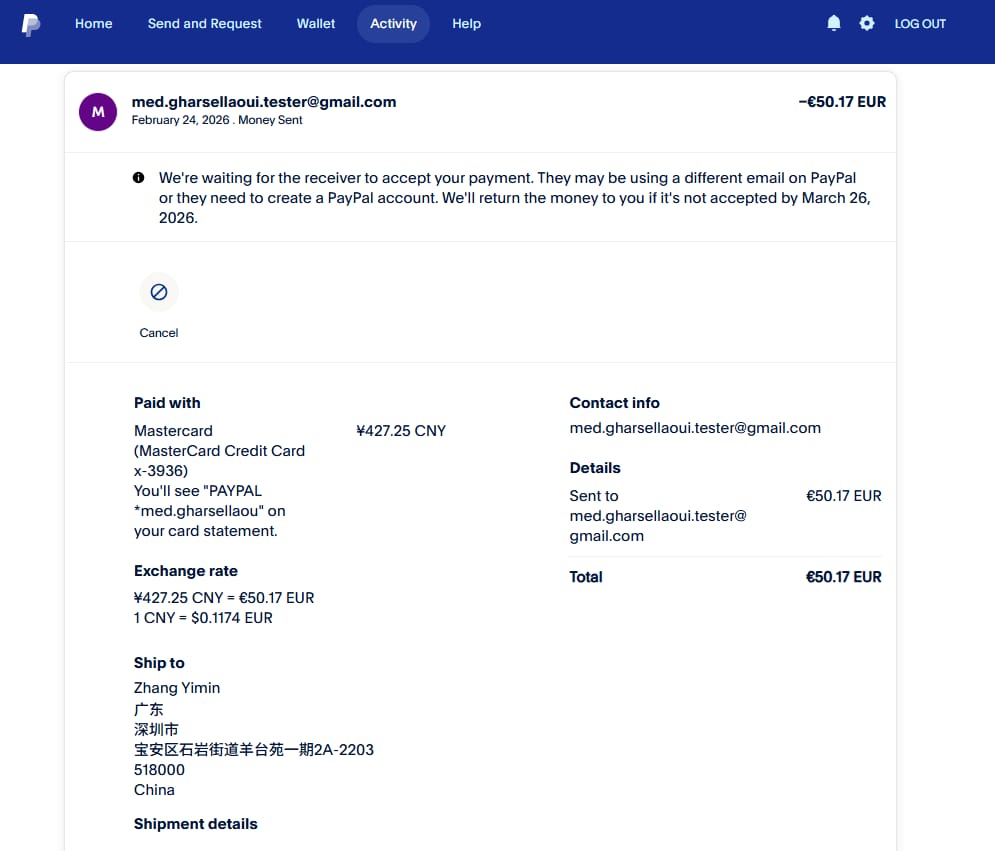Click the Mastercard Credit Card x-3936 text
995x851 pixels.
point(219,451)
